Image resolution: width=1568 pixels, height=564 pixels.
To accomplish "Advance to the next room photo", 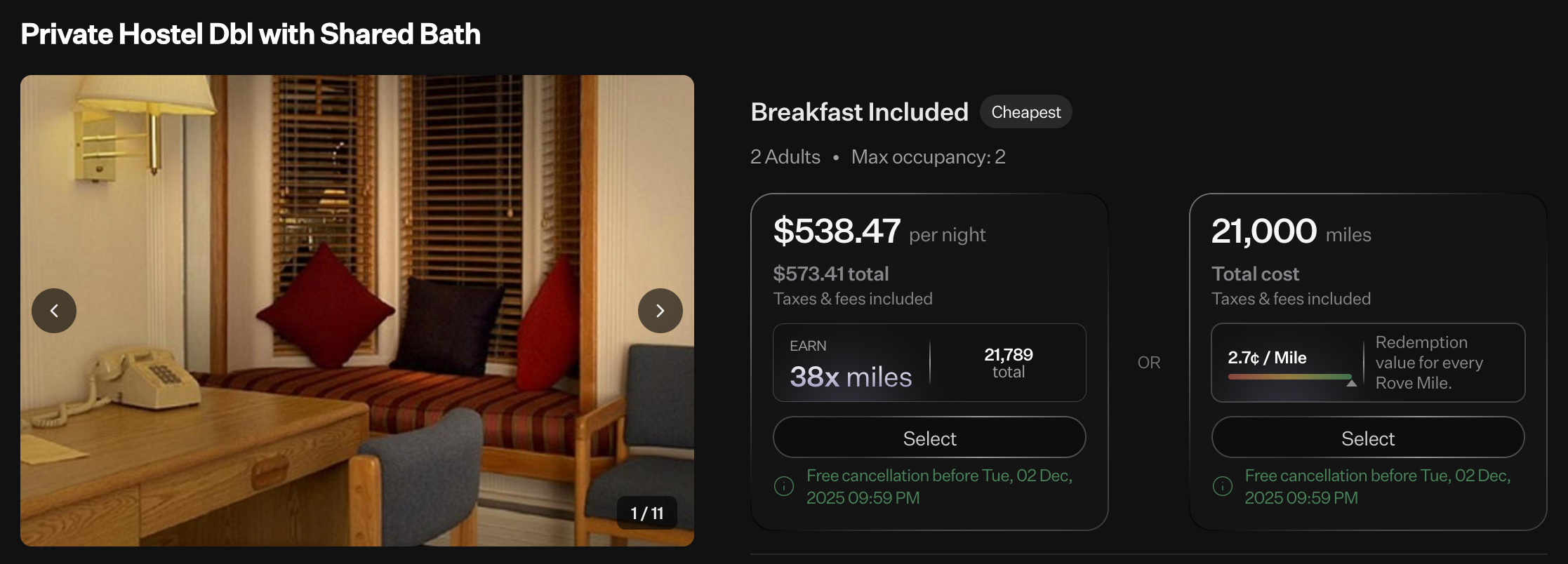I will tap(660, 311).
